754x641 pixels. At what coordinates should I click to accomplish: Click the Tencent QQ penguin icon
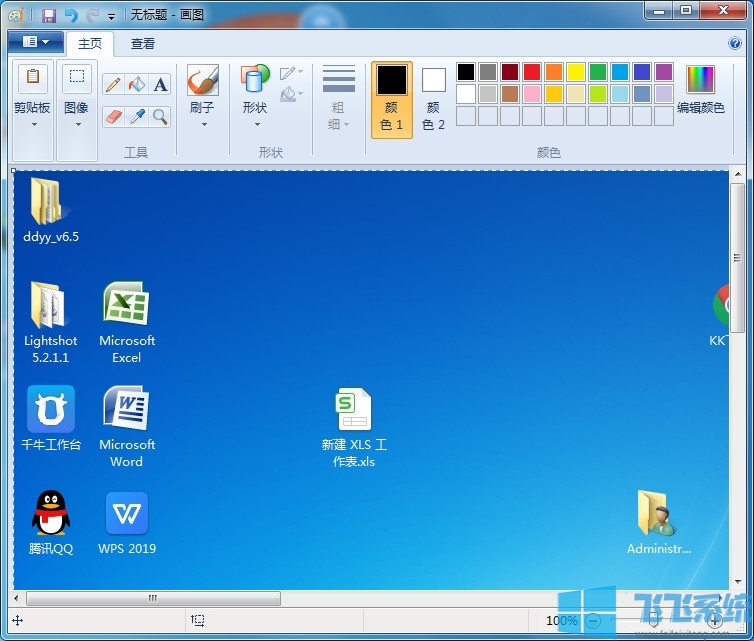[50, 513]
